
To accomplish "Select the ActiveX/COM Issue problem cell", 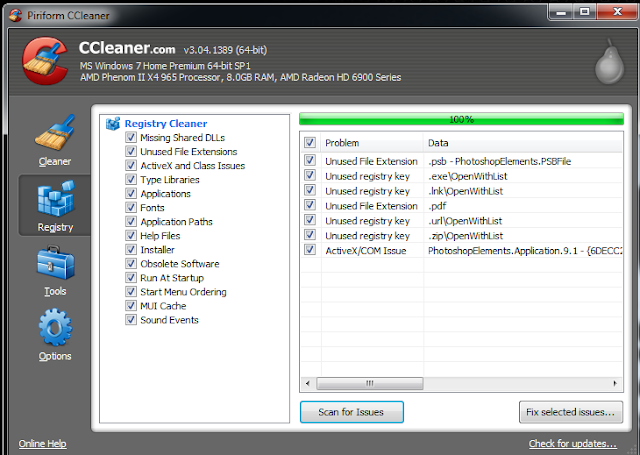I will (366, 251).
